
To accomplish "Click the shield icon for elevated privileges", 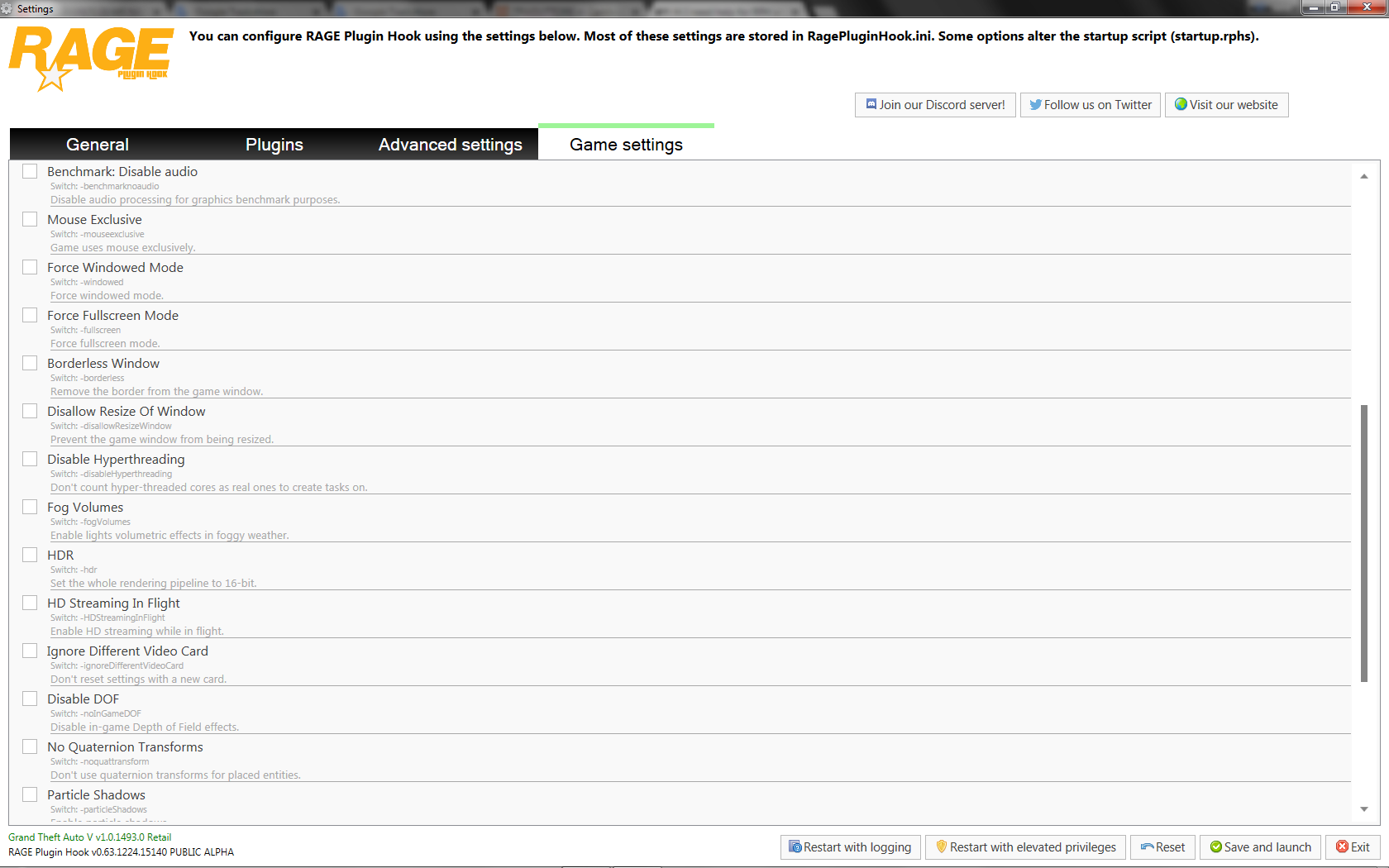I will point(941,847).
